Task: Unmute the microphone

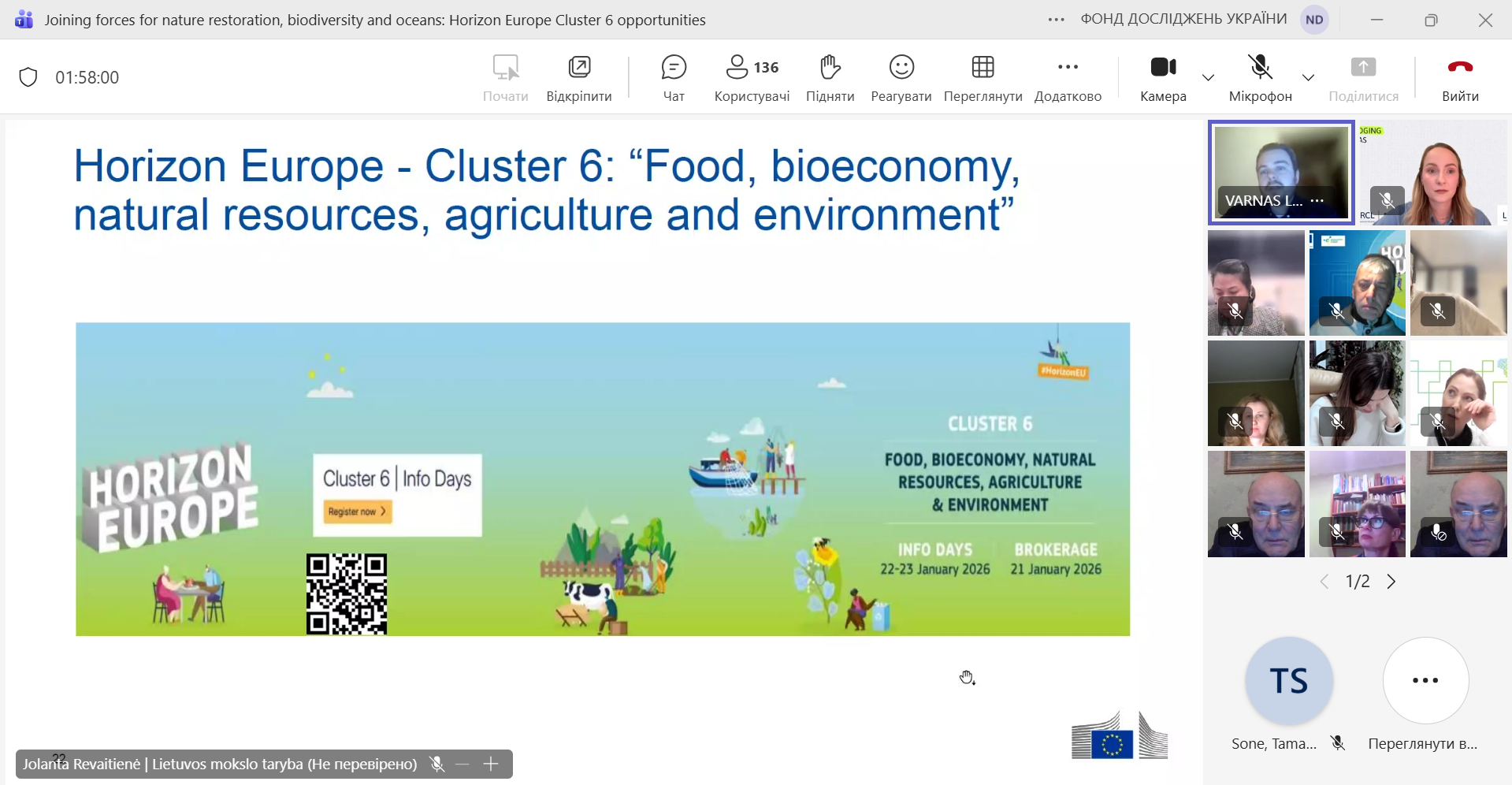Action: pyautogui.click(x=1260, y=77)
